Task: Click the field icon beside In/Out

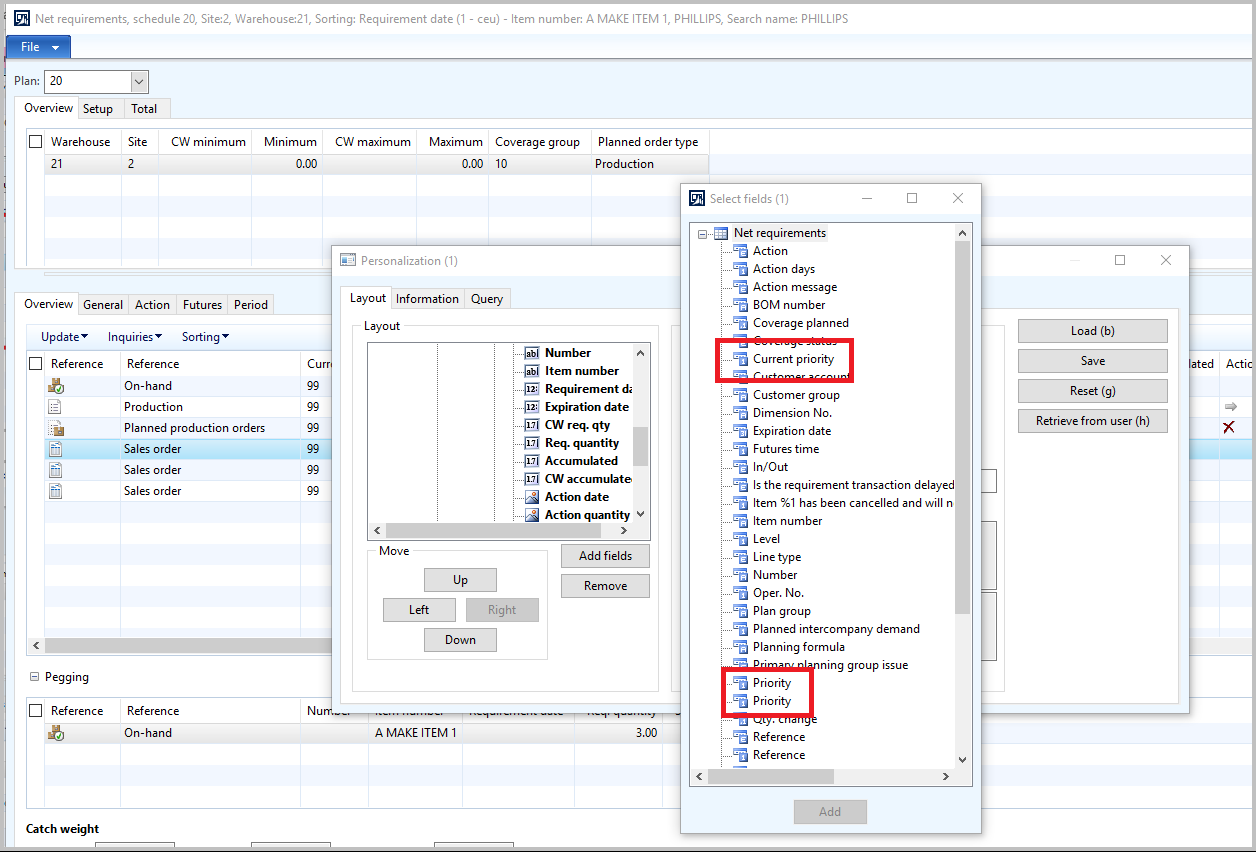Action: (741, 467)
